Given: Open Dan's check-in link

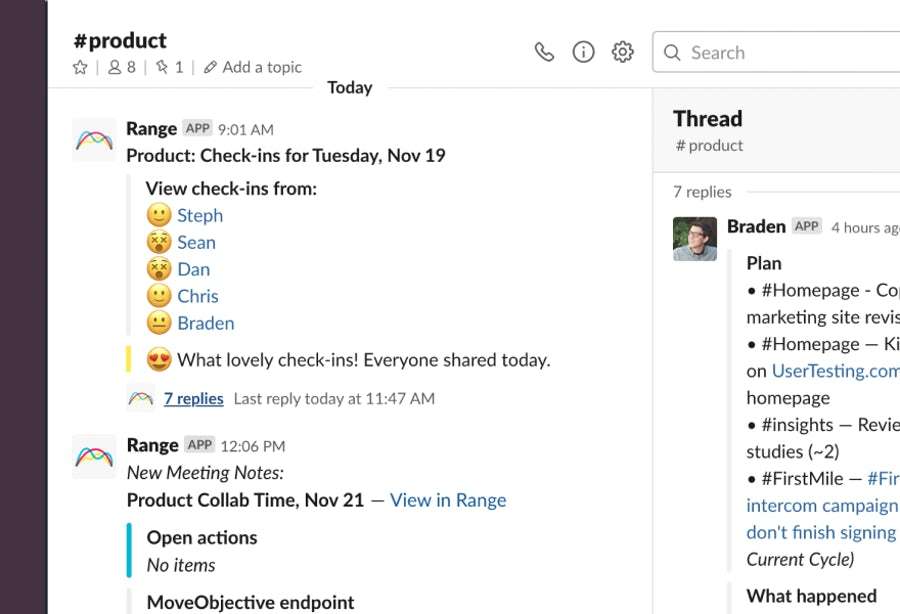Looking at the screenshot, I should click(193, 270).
